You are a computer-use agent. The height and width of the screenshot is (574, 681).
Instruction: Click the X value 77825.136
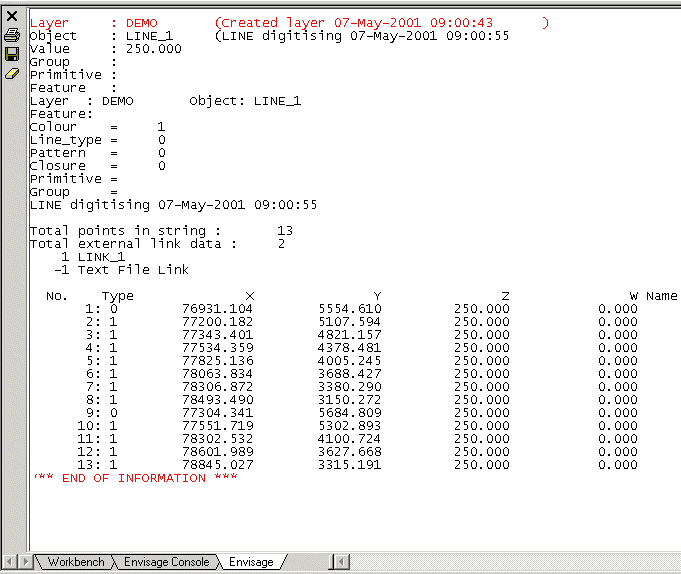[x=217, y=361]
